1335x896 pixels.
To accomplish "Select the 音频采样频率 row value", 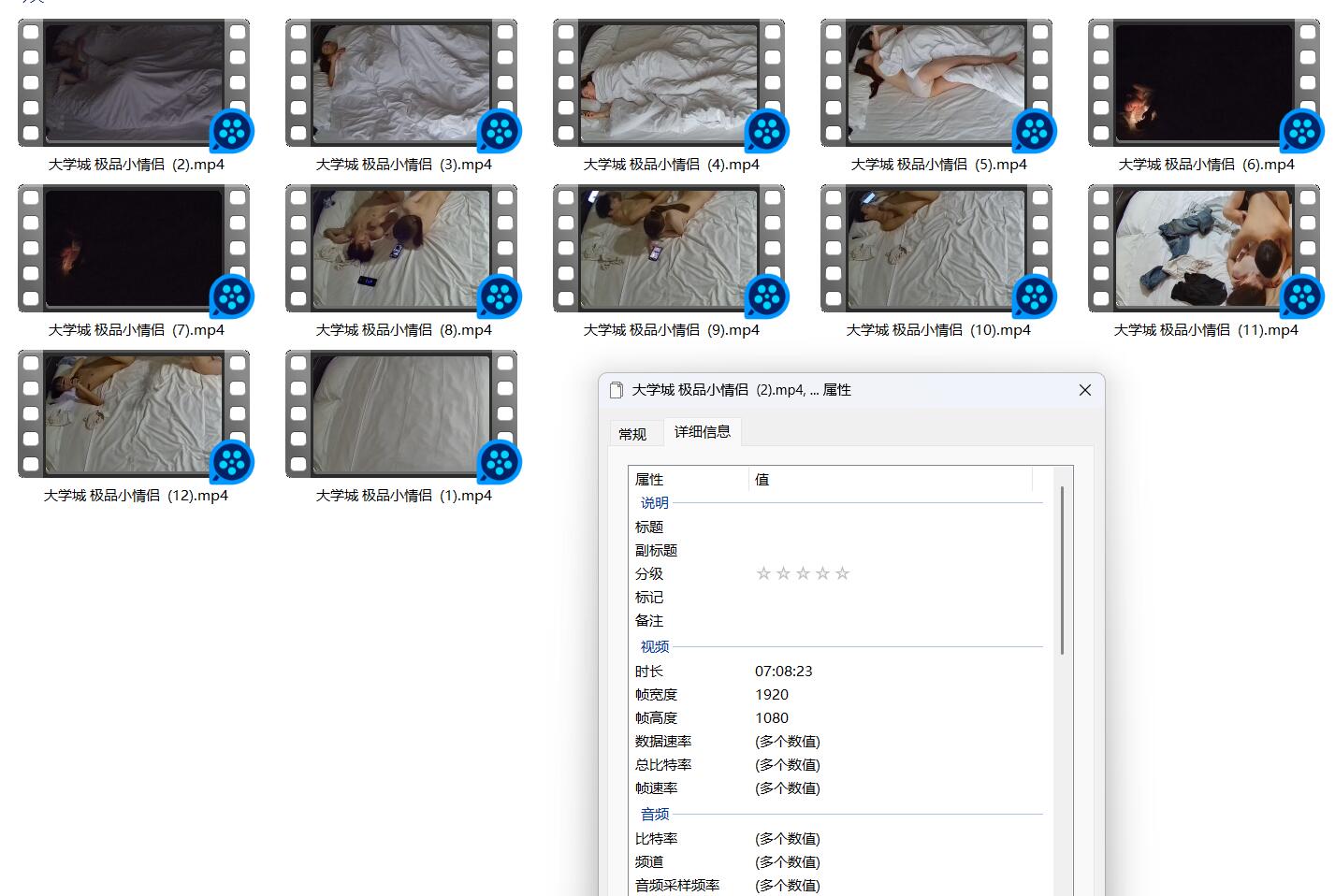I will click(x=788, y=886).
